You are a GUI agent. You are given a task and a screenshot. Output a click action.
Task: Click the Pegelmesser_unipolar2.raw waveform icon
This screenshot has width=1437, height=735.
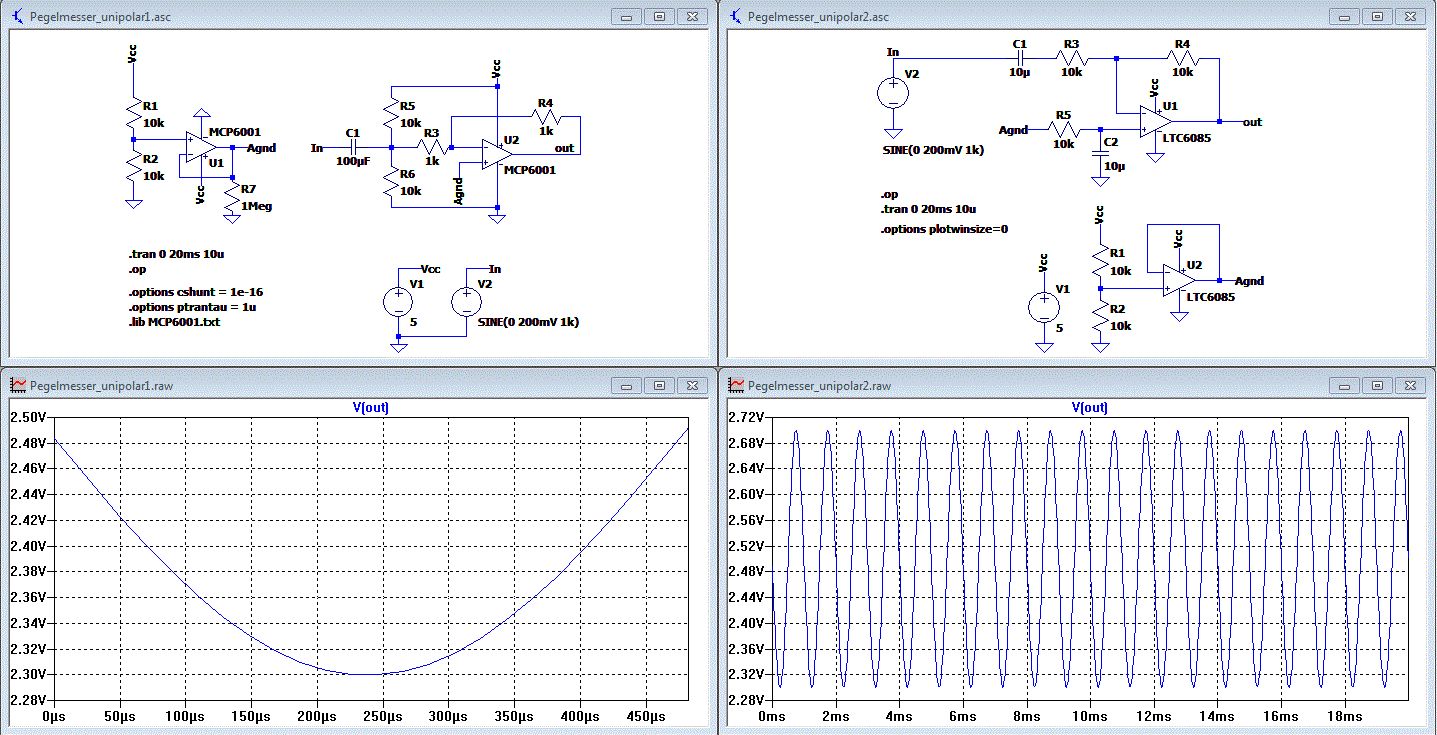pyautogui.click(x=736, y=384)
